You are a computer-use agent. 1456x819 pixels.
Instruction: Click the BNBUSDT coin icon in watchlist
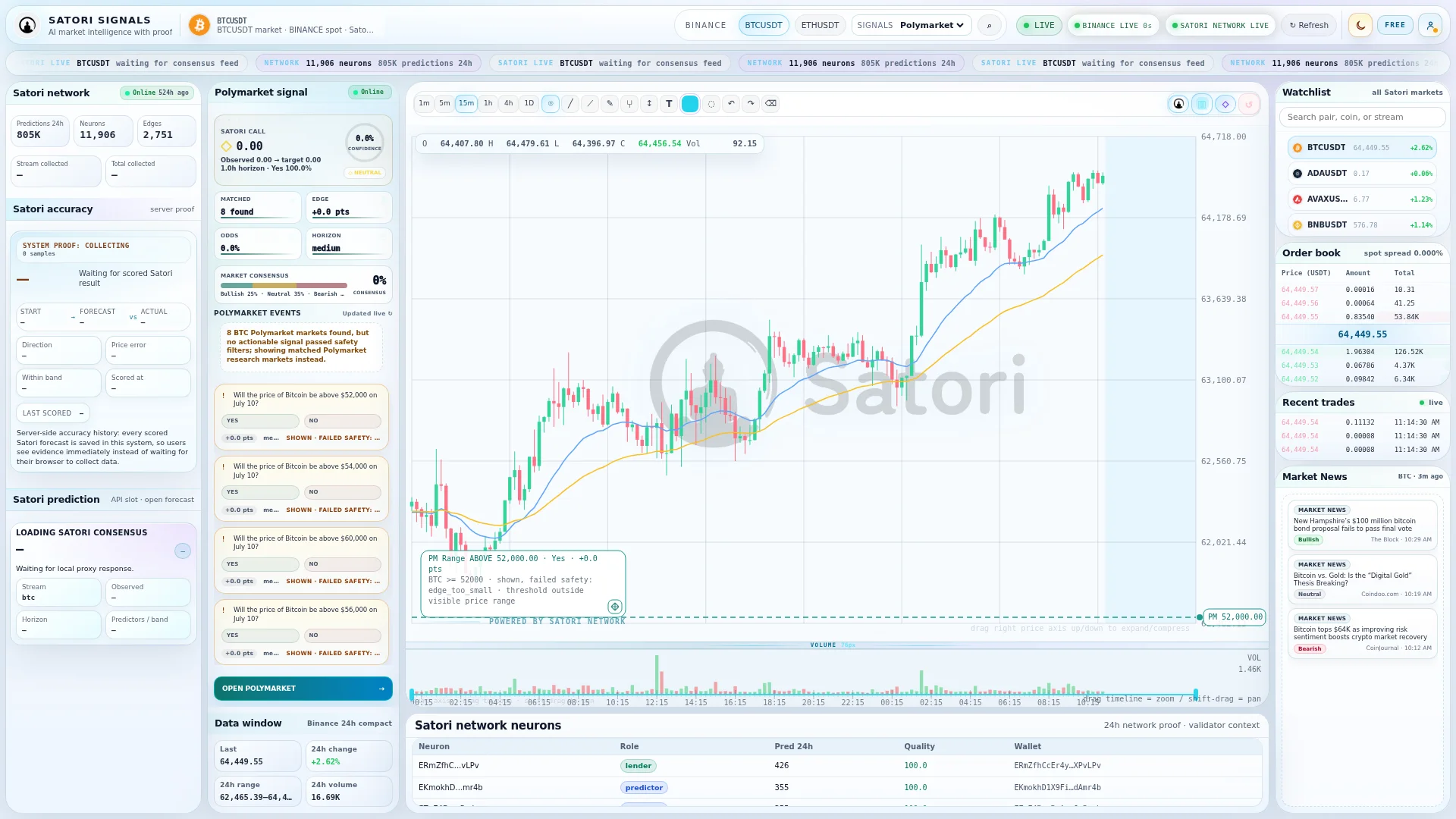[x=1298, y=225]
